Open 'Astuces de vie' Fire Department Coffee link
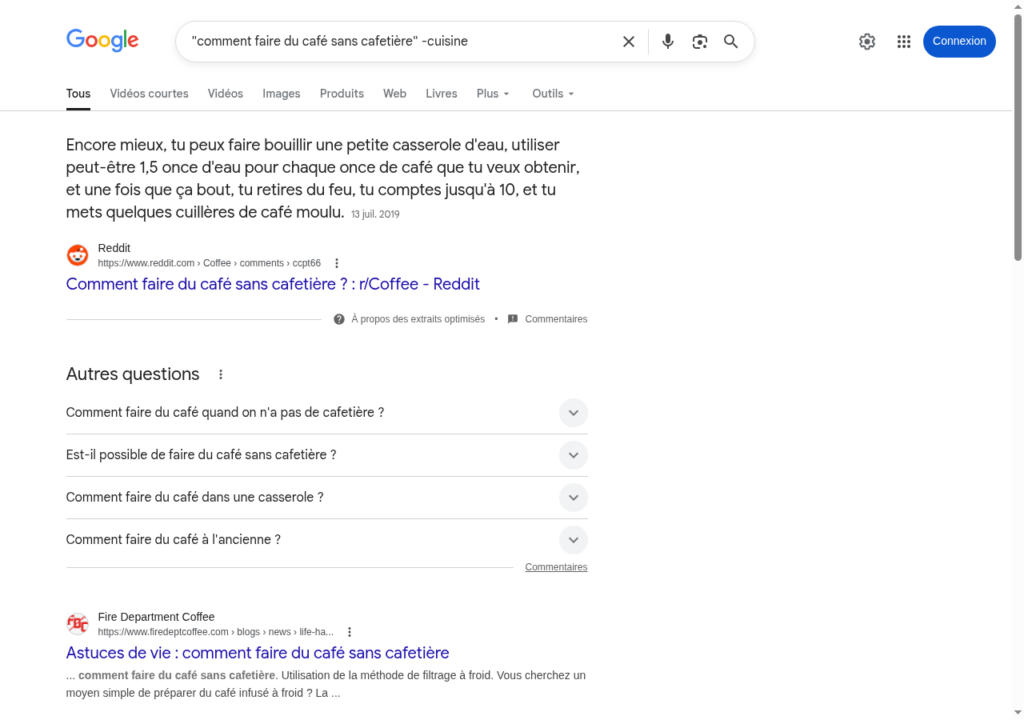 pos(257,653)
